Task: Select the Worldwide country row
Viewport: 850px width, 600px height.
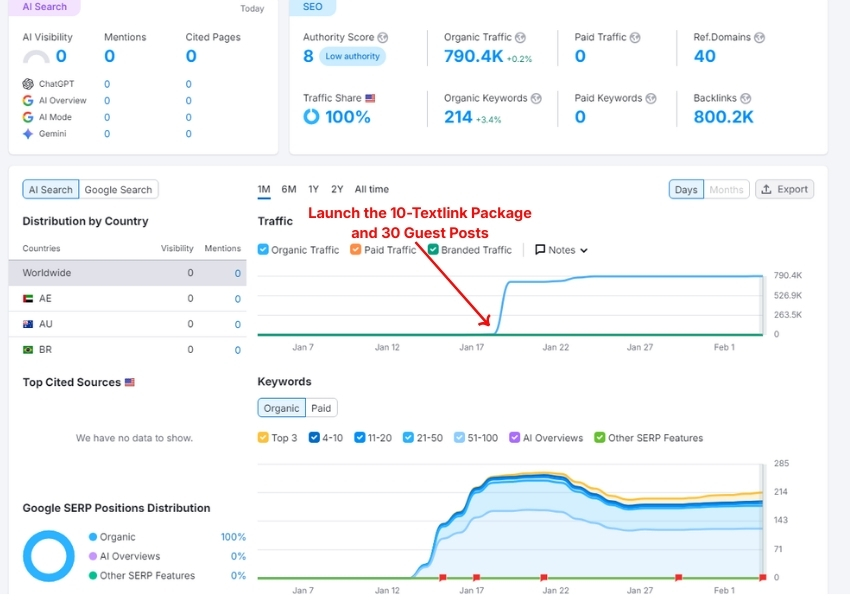Action: coord(127,273)
